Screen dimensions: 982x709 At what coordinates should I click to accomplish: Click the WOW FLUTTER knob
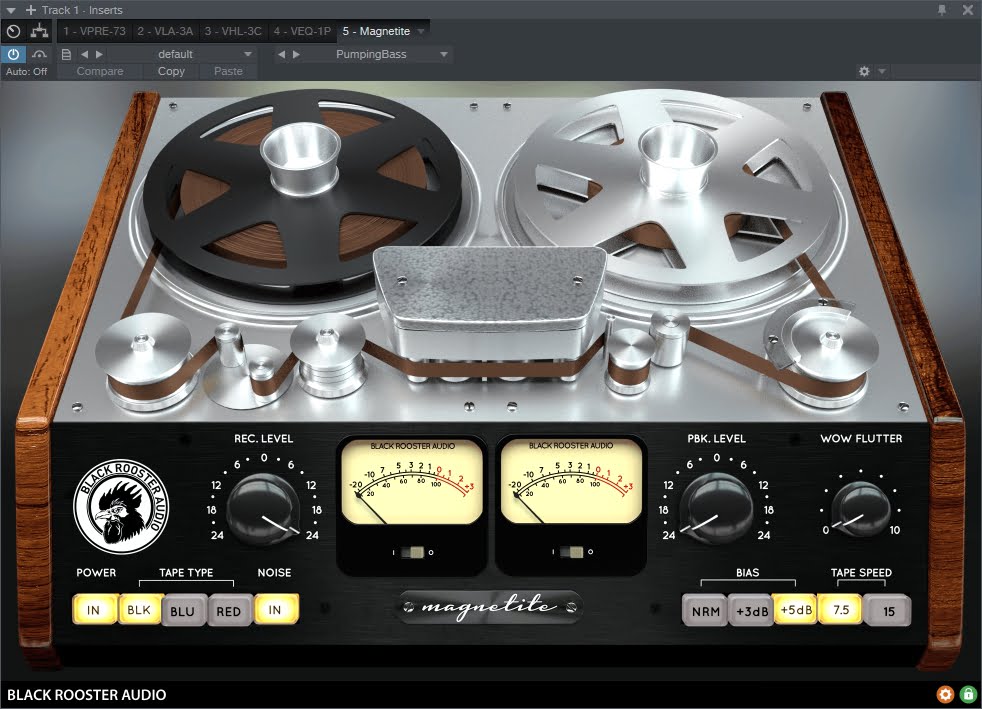[861, 509]
